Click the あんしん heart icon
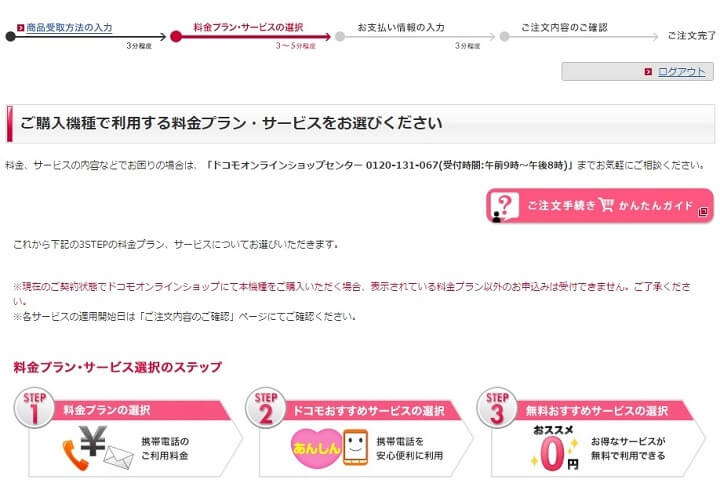 point(316,448)
